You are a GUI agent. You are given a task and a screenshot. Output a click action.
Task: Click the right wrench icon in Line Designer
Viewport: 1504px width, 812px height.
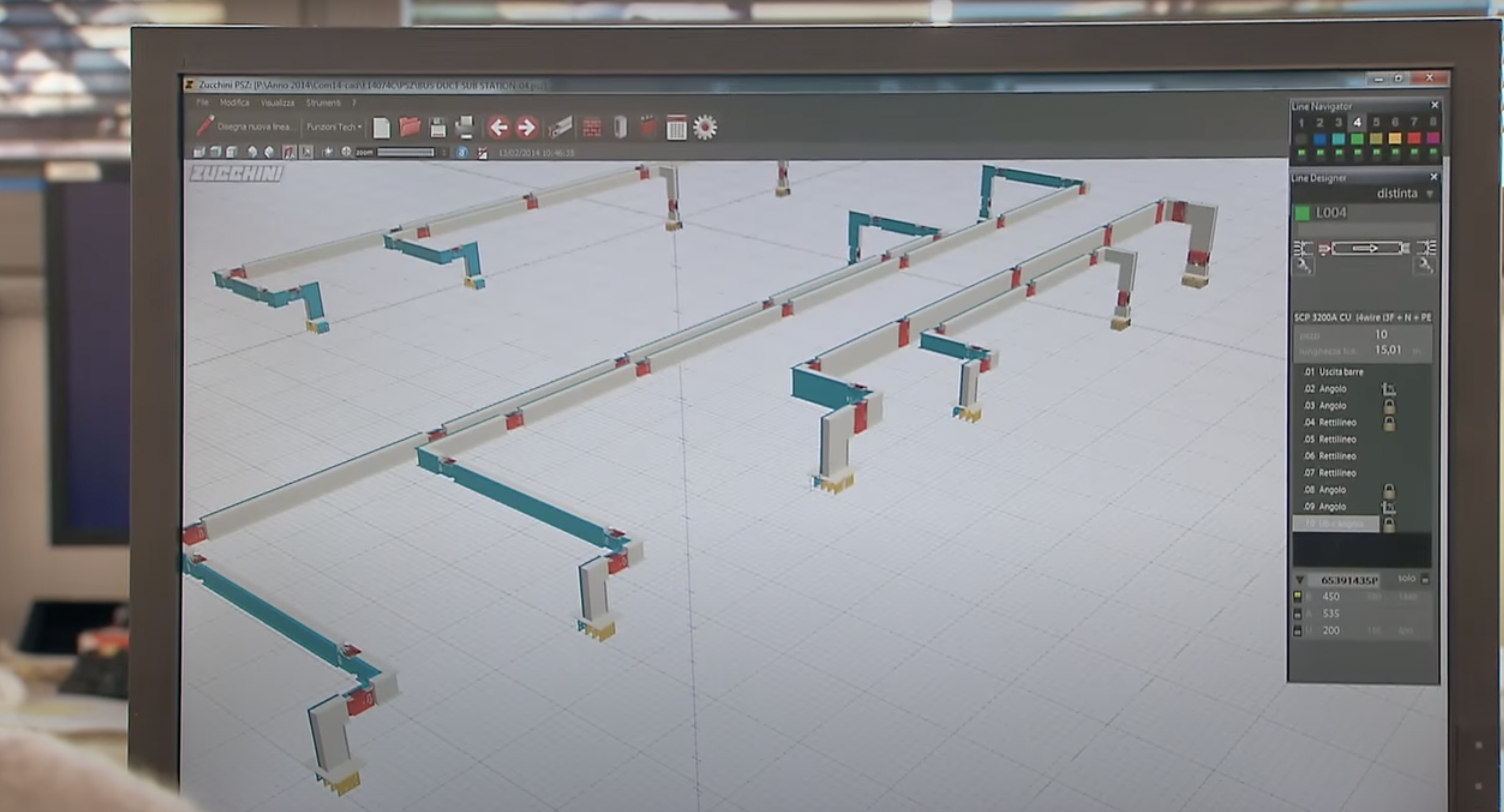coord(1425,265)
